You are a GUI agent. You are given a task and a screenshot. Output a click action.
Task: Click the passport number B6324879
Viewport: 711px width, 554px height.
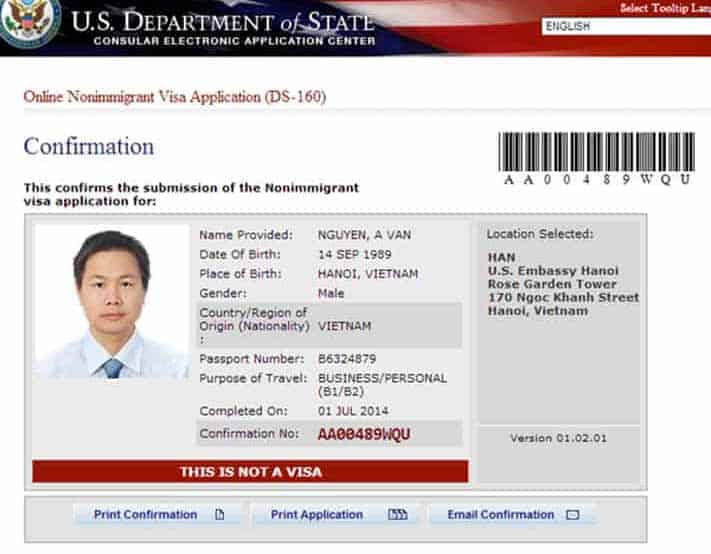pyautogui.click(x=347, y=359)
